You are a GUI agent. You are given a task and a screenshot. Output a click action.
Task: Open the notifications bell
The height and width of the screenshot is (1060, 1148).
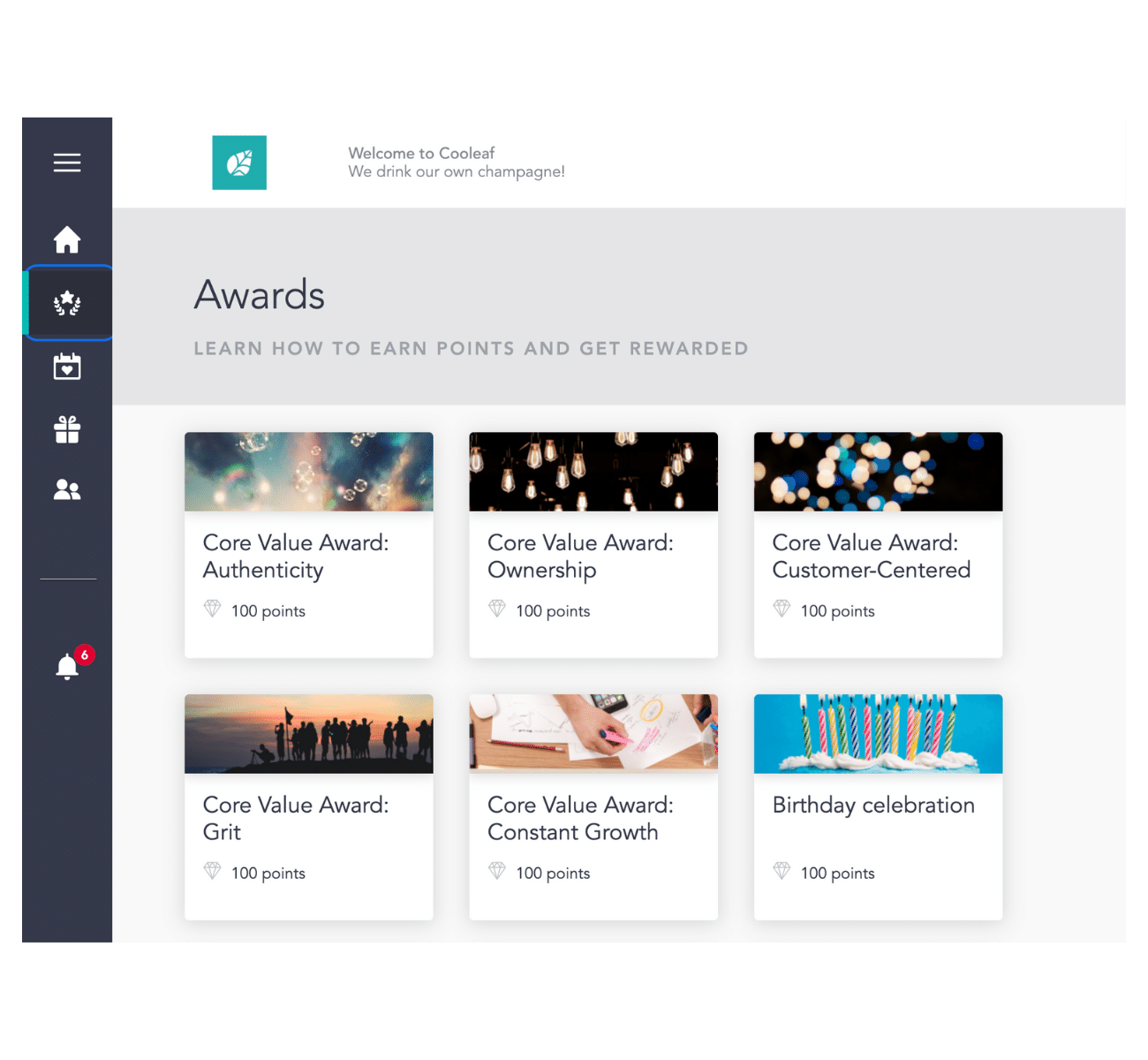(67, 667)
